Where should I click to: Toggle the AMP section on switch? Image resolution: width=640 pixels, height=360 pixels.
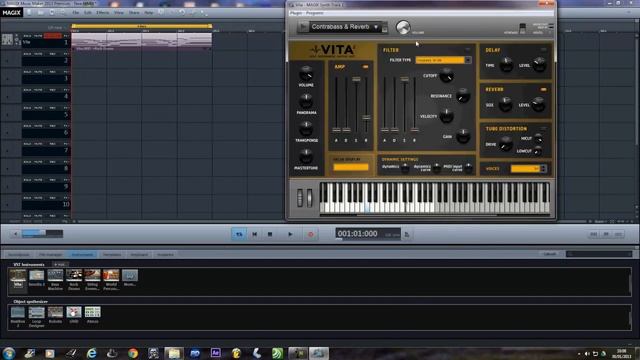pos(365,67)
